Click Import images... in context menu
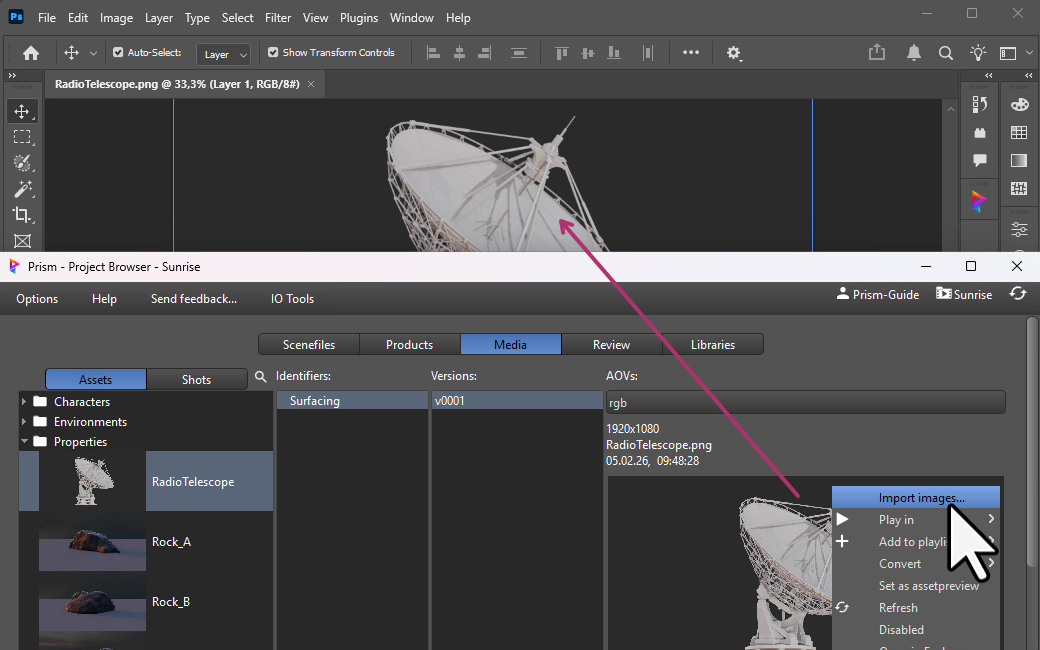The width and height of the screenshot is (1040, 650). click(x=921, y=498)
